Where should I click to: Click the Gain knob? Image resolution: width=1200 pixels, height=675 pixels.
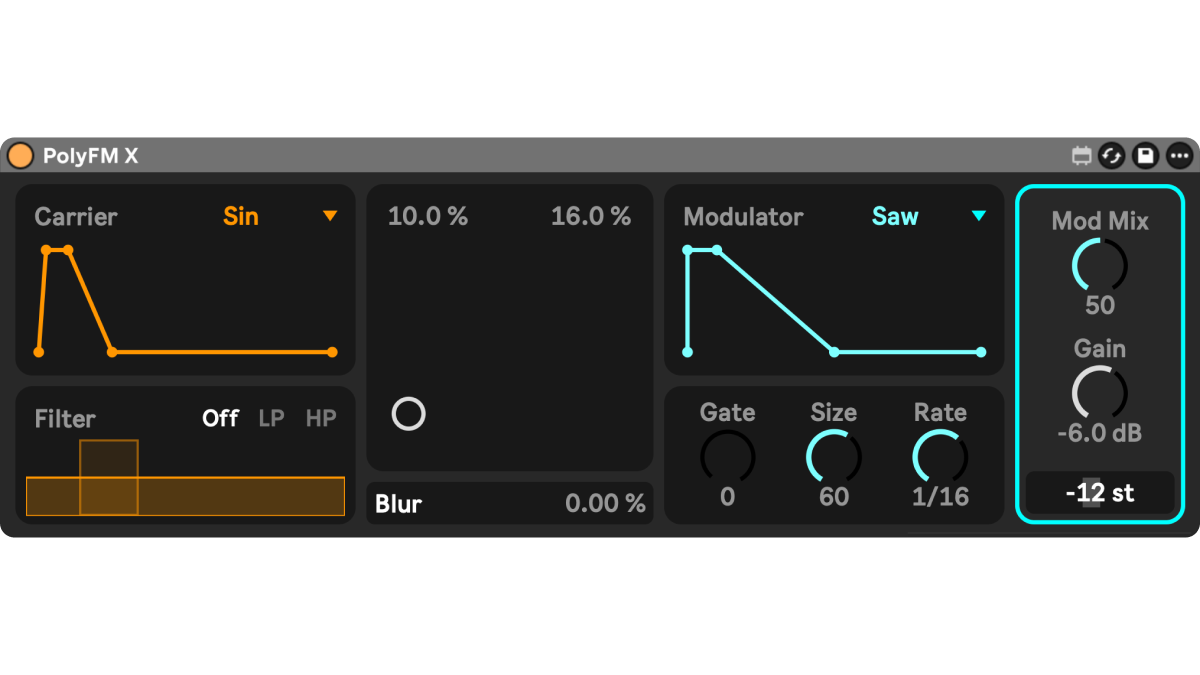pyautogui.click(x=1099, y=393)
